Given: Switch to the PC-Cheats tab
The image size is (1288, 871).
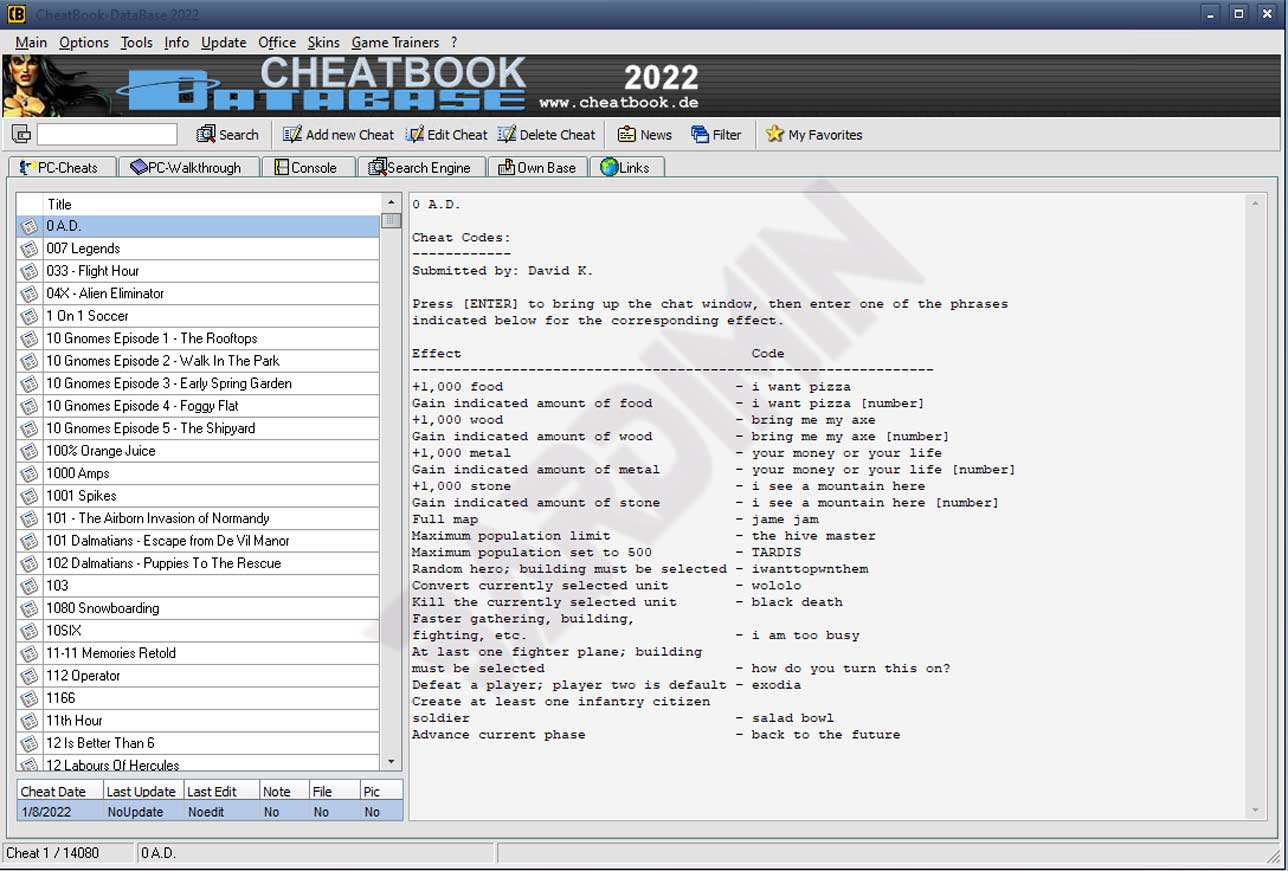Looking at the screenshot, I should [61, 167].
